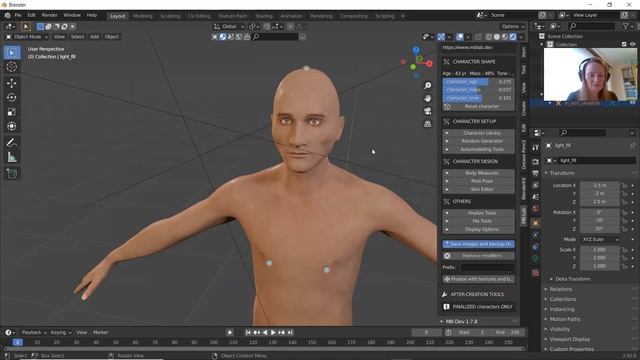Click the zoom view magnifier icon
The width and height of the screenshot is (640, 360).
pos(427,86)
